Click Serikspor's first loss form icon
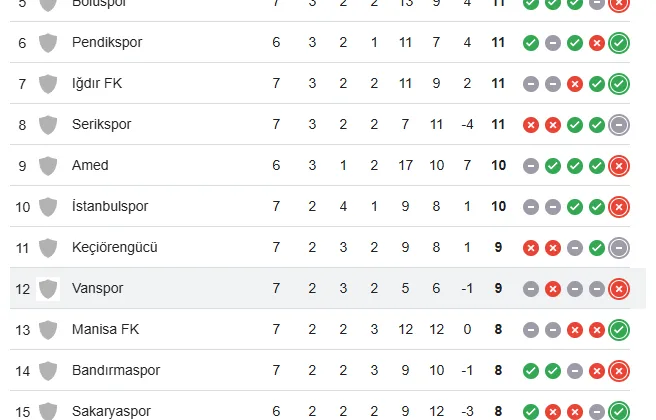 click(531, 125)
